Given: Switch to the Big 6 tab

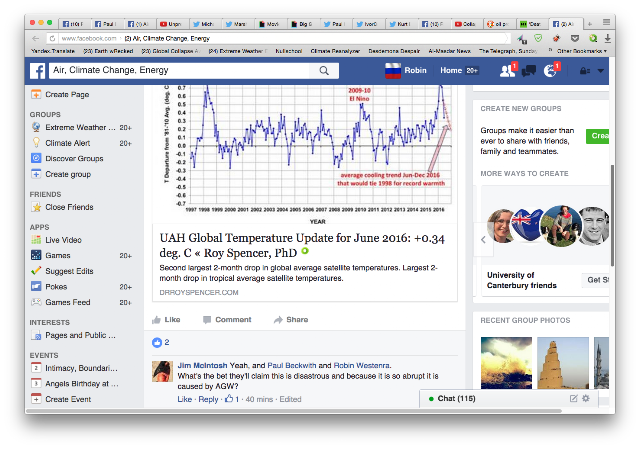Looking at the screenshot, I should pos(303,24).
